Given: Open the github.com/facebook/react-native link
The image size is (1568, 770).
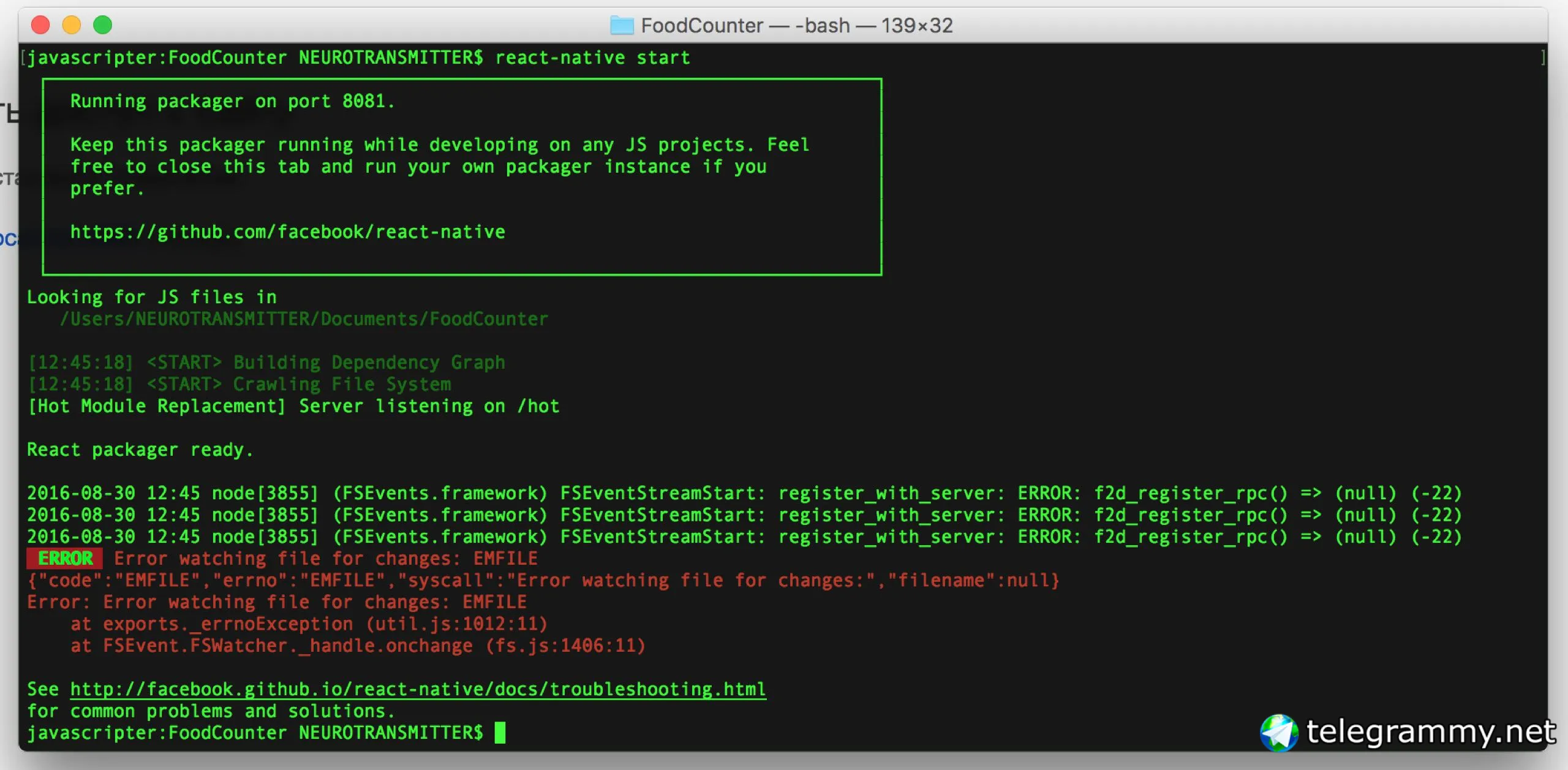Looking at the screenshot, I should point(288,232).
